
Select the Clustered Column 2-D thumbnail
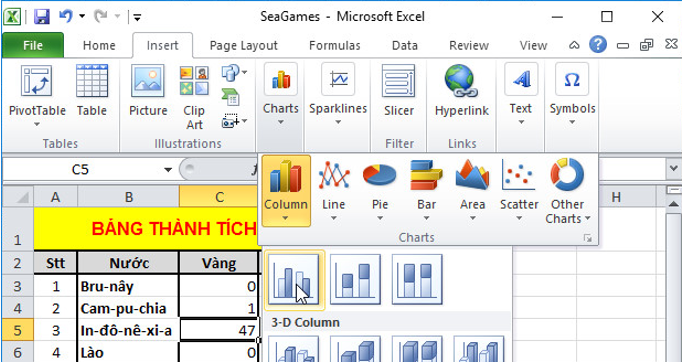click(294, 279)
